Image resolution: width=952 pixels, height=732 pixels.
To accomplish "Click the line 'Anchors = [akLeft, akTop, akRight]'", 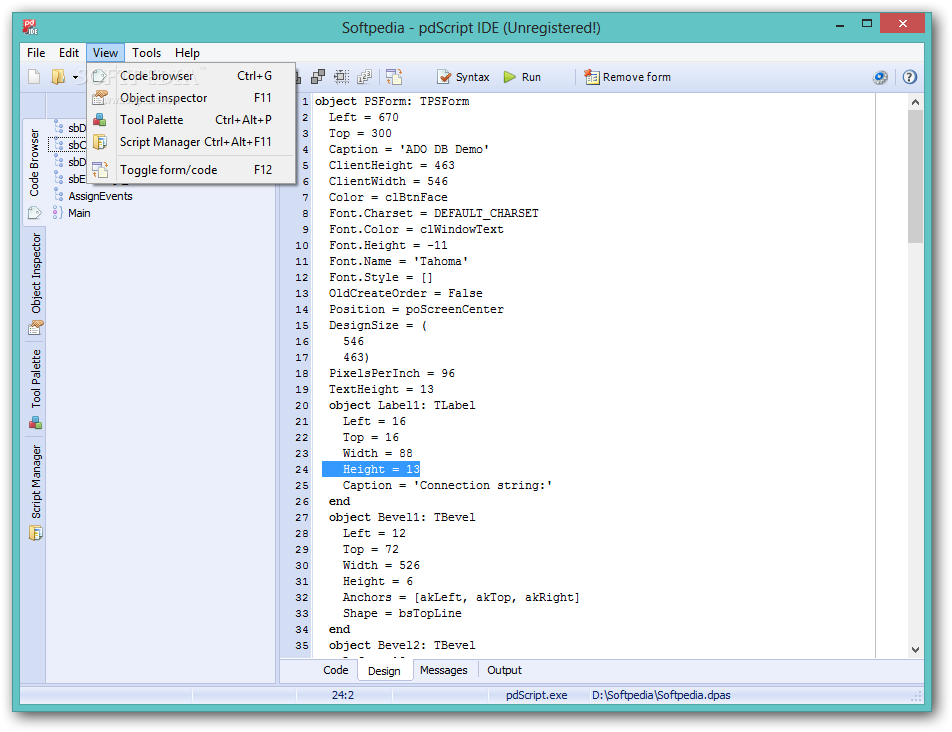I will [461, 597].
